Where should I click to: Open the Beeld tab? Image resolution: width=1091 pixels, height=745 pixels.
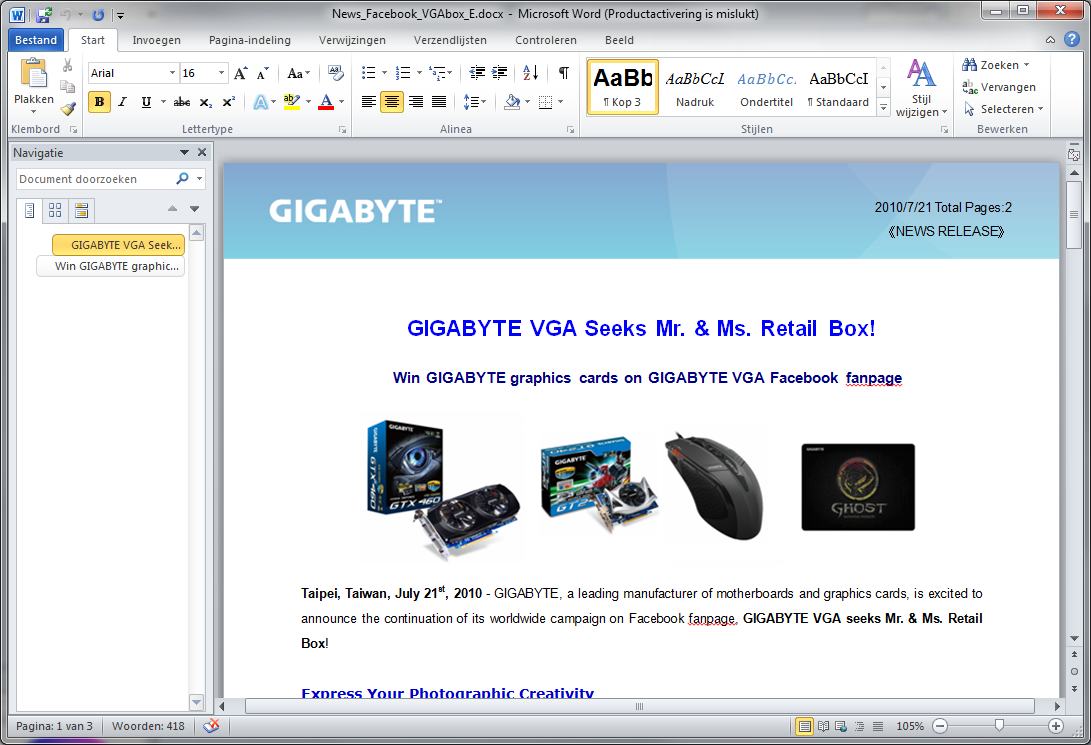[619, 40]
